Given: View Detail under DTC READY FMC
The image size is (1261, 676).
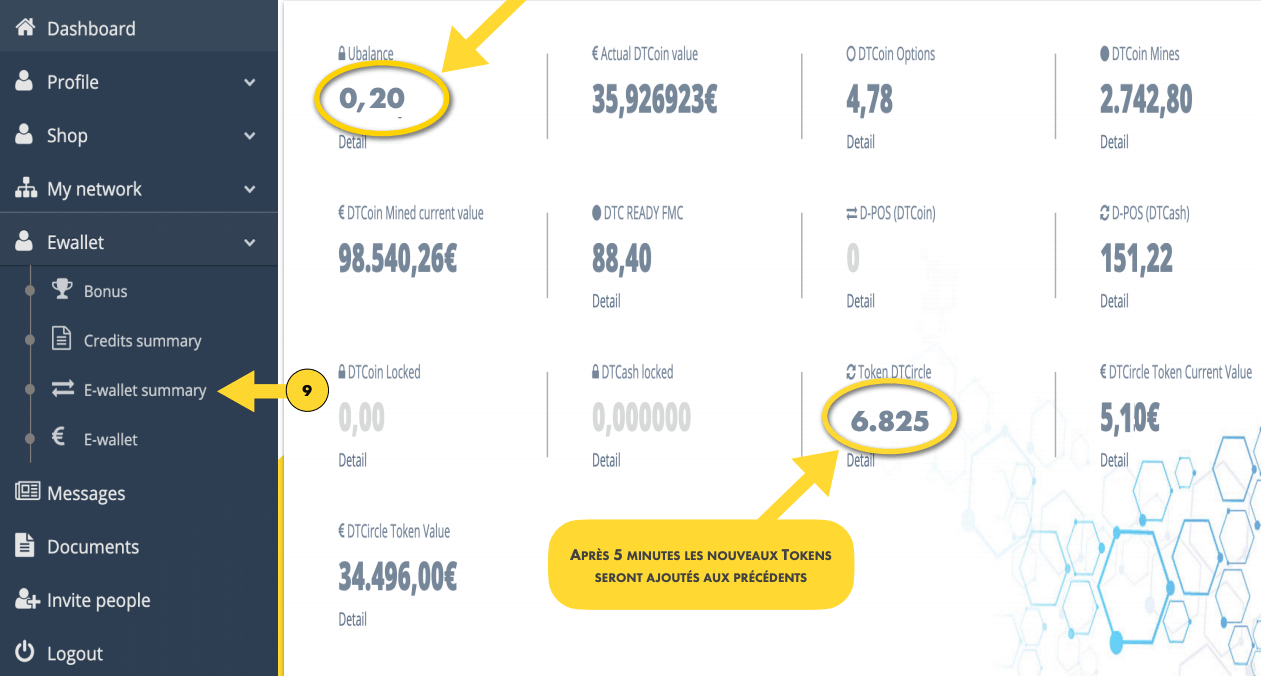Looking at the screenshot, I should click(606, 301).
